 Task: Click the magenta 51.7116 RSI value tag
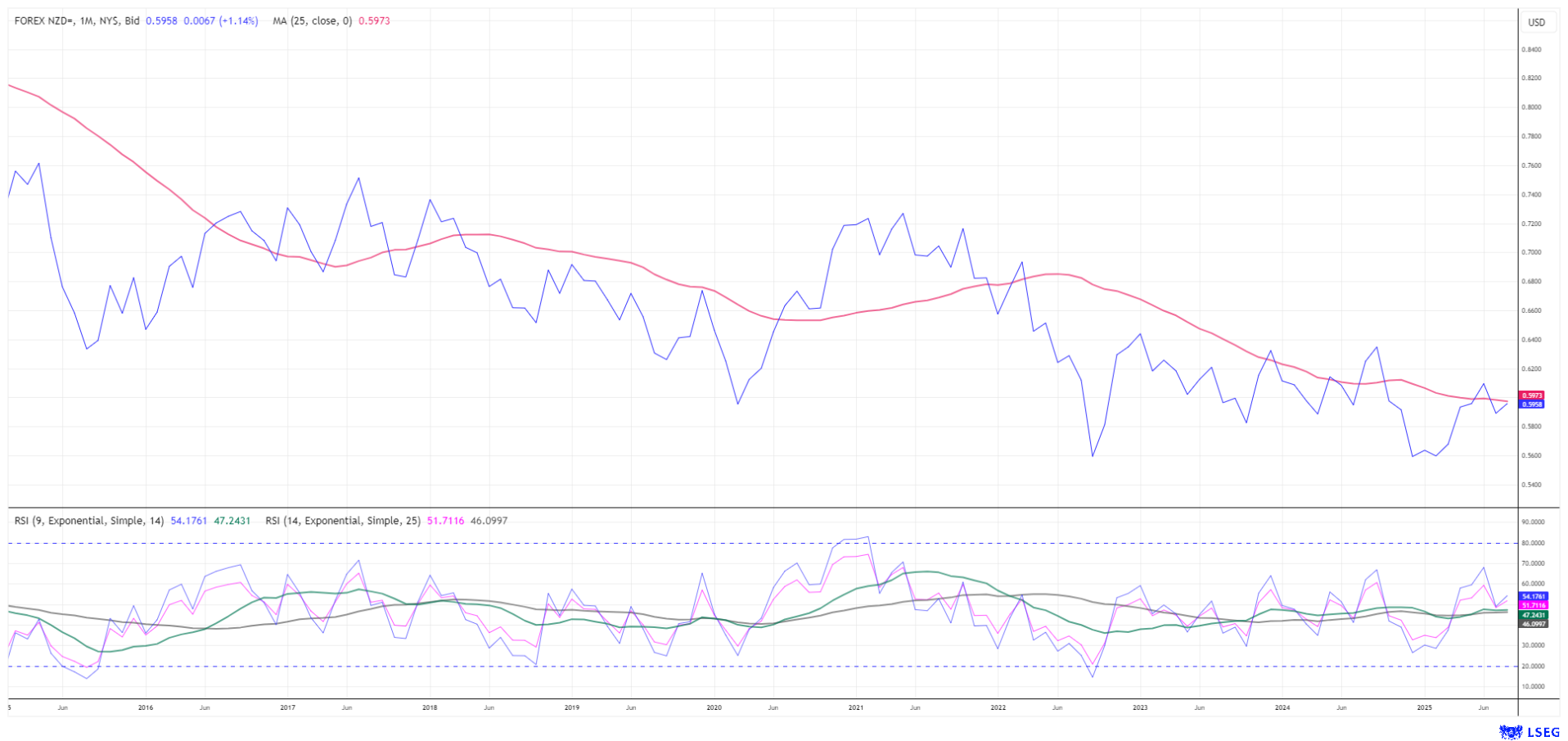1534,605
